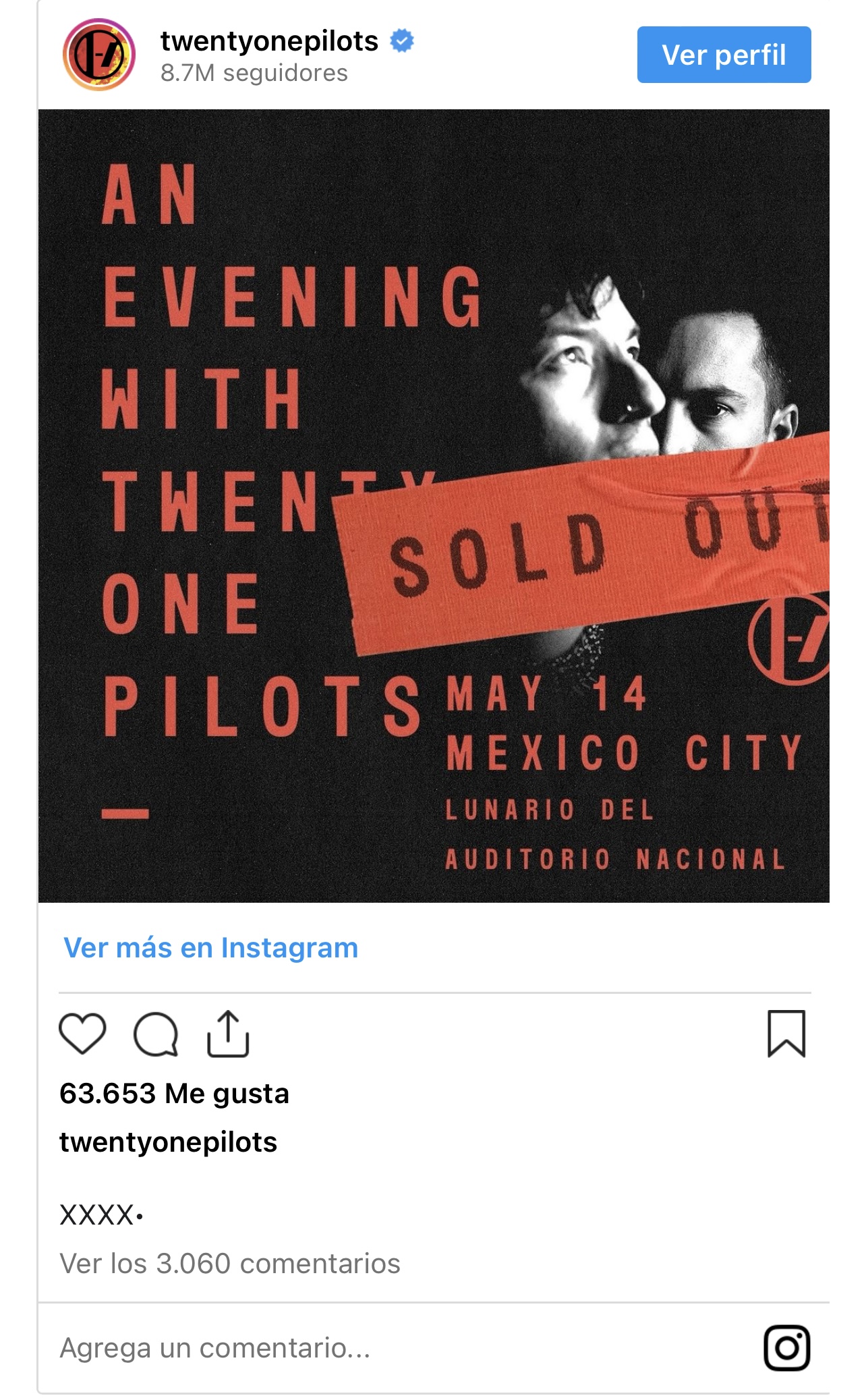
Task: Open comments using the speech bubble icon
Action: 156,1034
